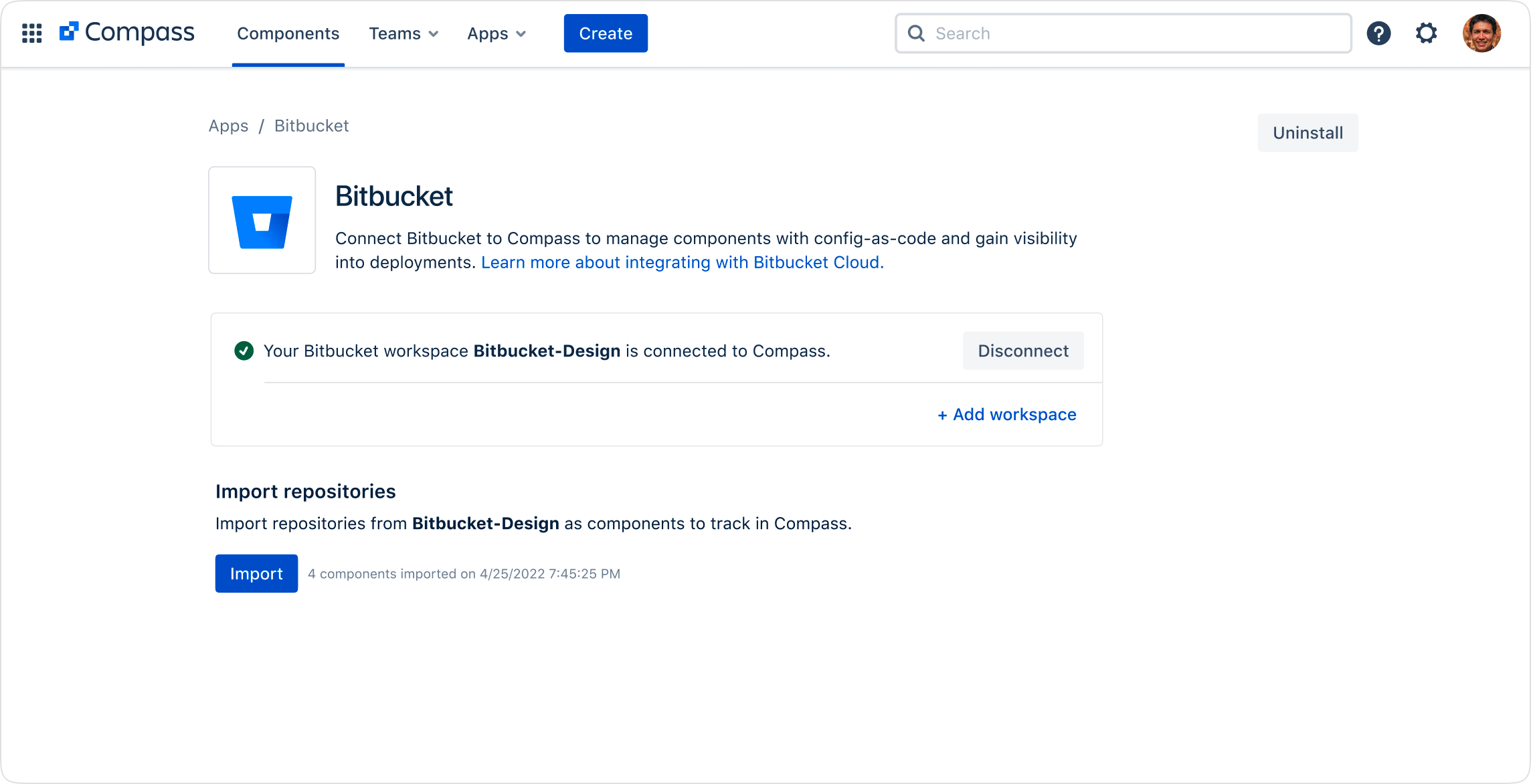
Task: Click the Compass logo
Action: click(x=128, y=31)
